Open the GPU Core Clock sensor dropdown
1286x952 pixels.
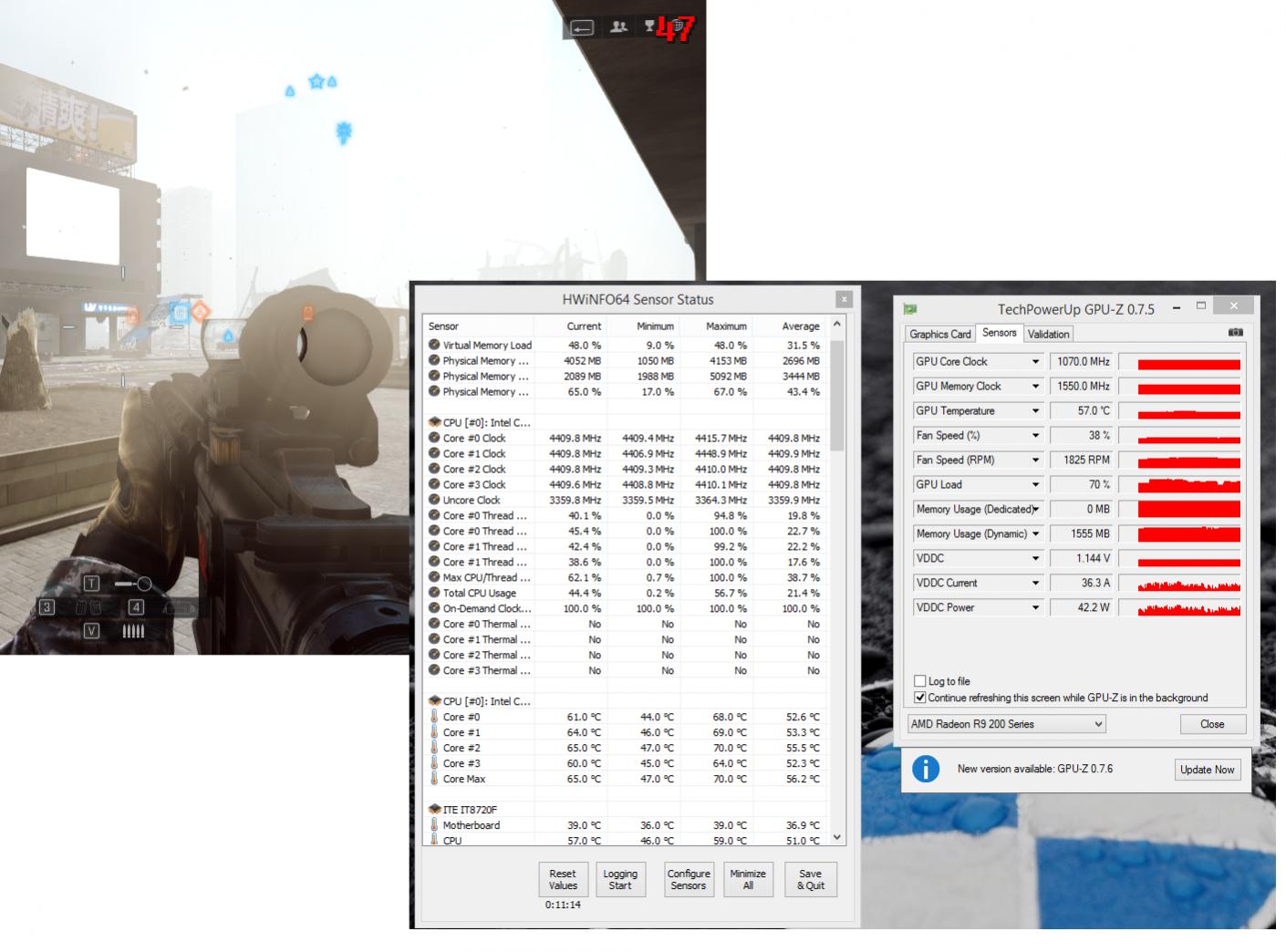[x=1035, y=362]
